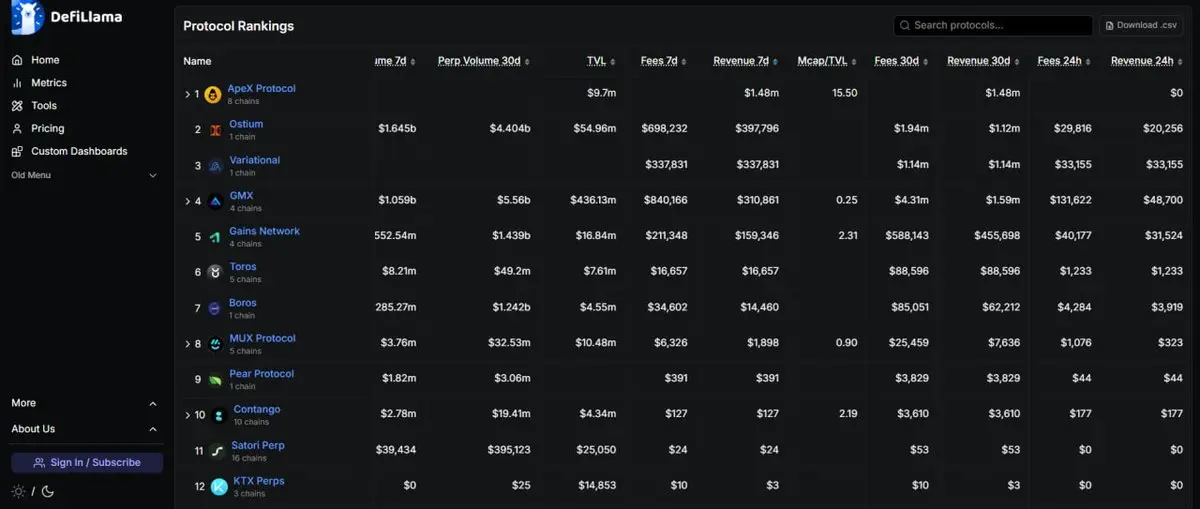This screenshot has height=509, width=1200.
Task: Switch to light theme sun icon
Action: [18, 491]
